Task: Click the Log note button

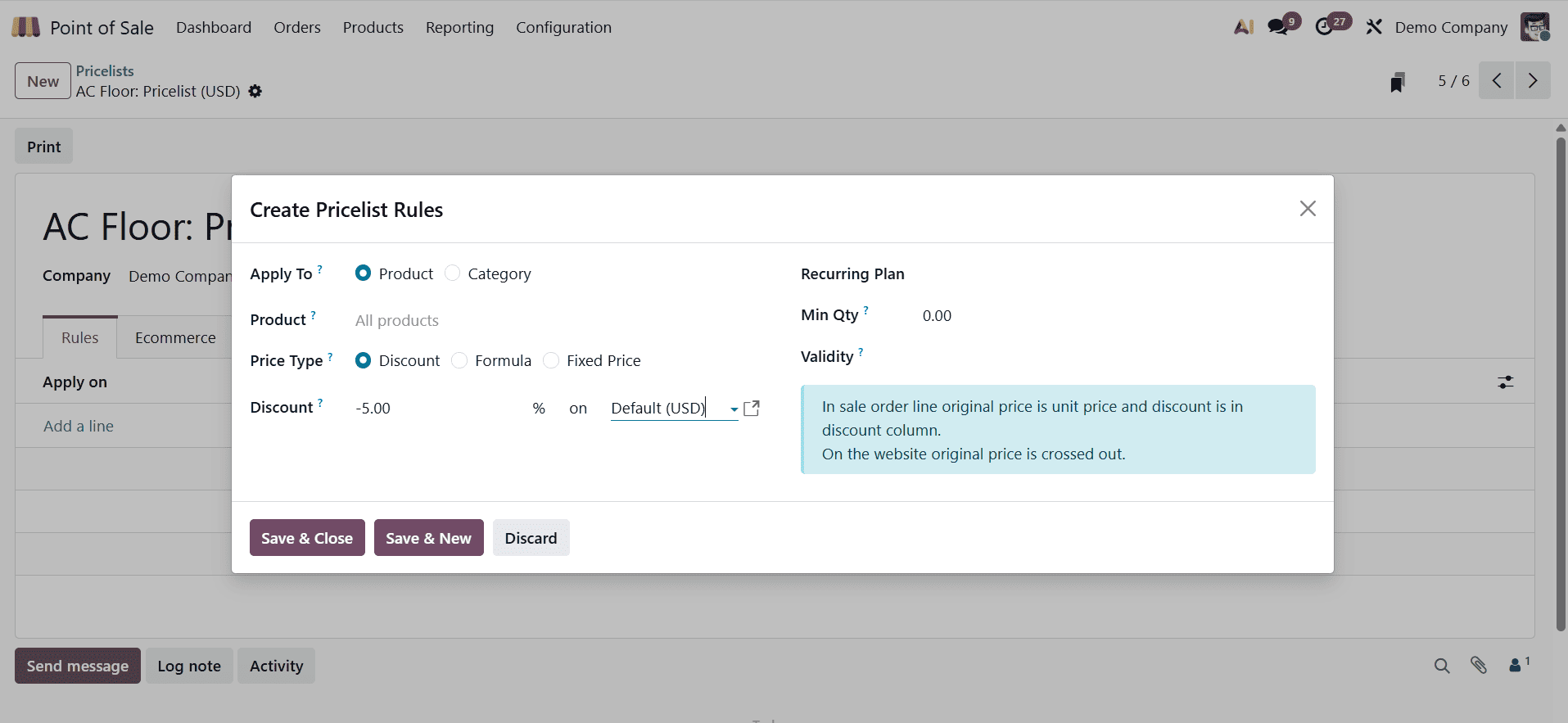Action: click(189, 666)
